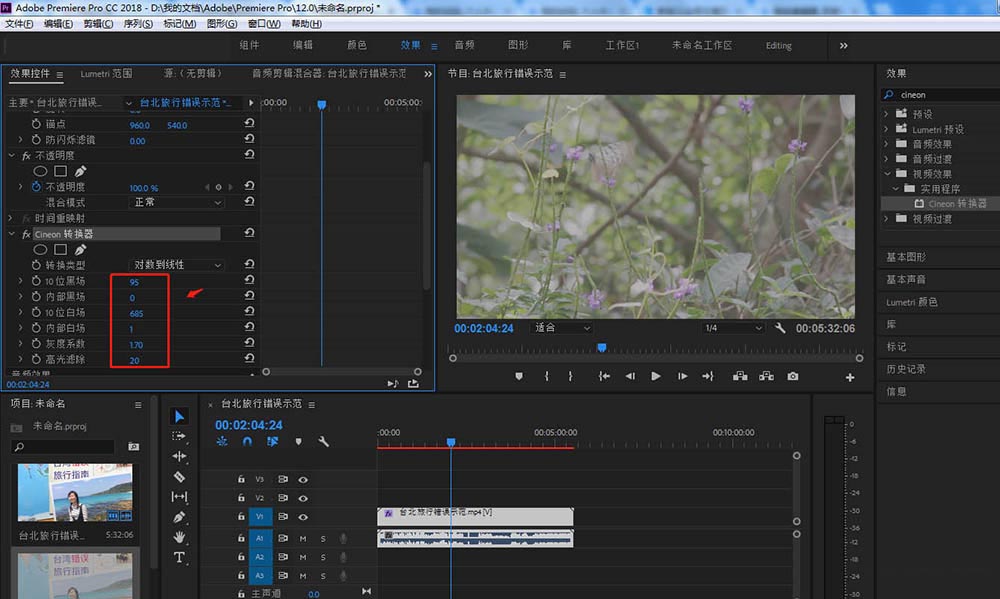Open the Lumetri 颜色 panel
1000x599 pixels.
click(912, 302)
